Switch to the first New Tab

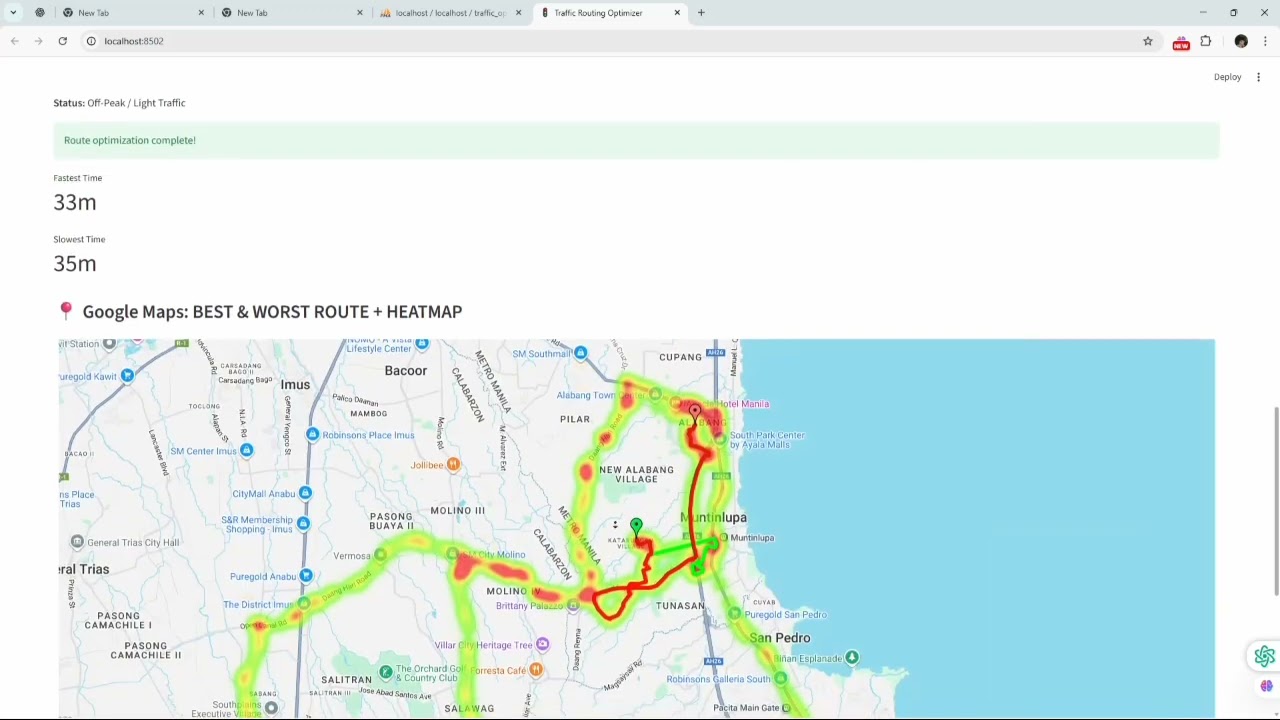(x=132, y=13)
